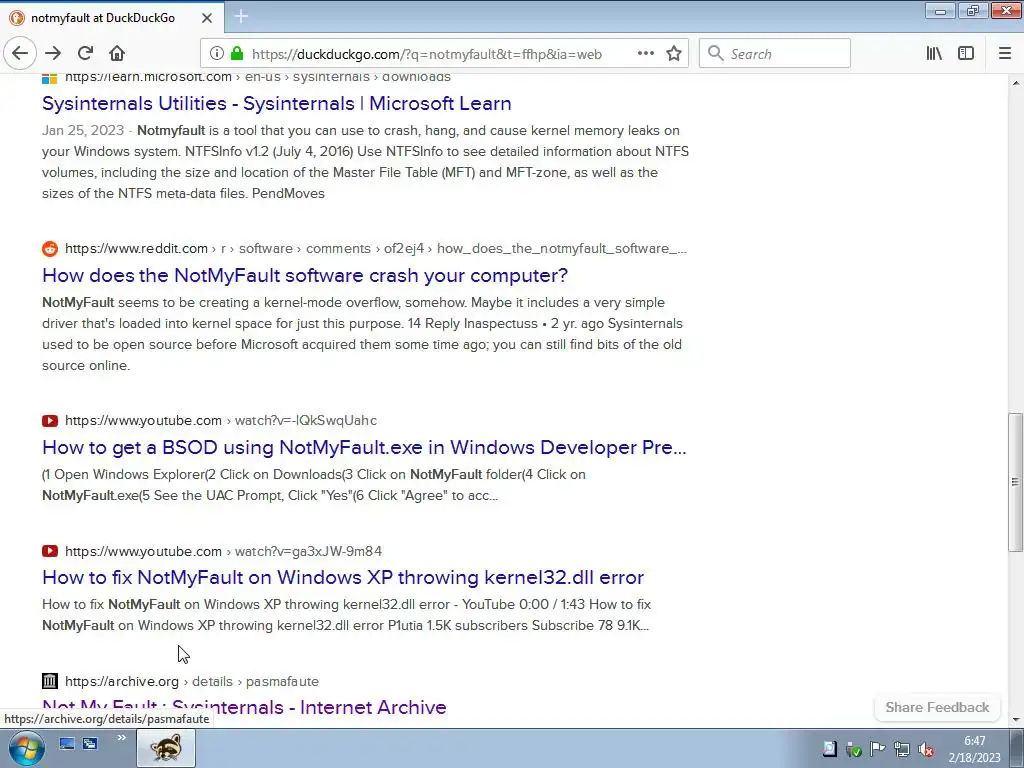Open Reddit result about NotMyFault crashing the computer
The height and width of the screenshot is (768, 1024).
pos(305,275)
